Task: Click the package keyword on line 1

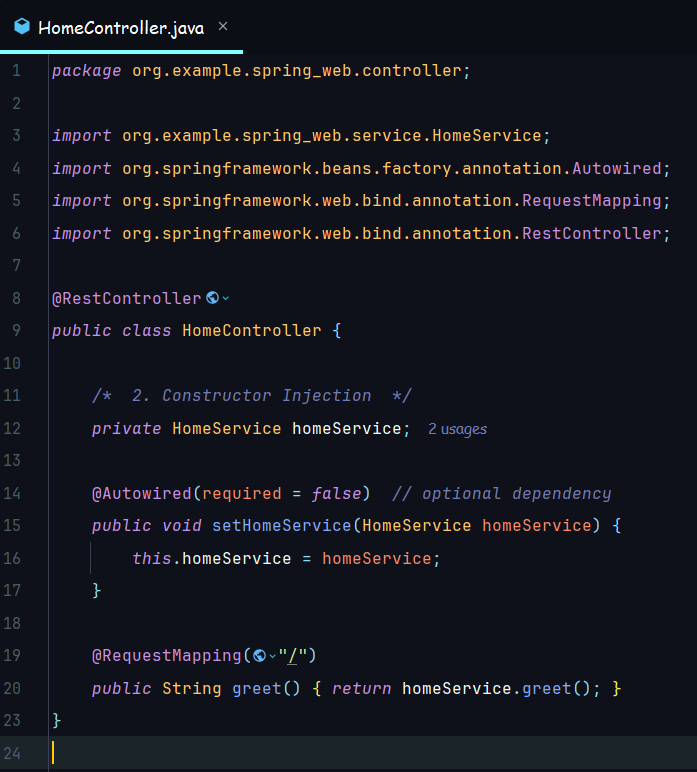Action: (x=87, y=71)
